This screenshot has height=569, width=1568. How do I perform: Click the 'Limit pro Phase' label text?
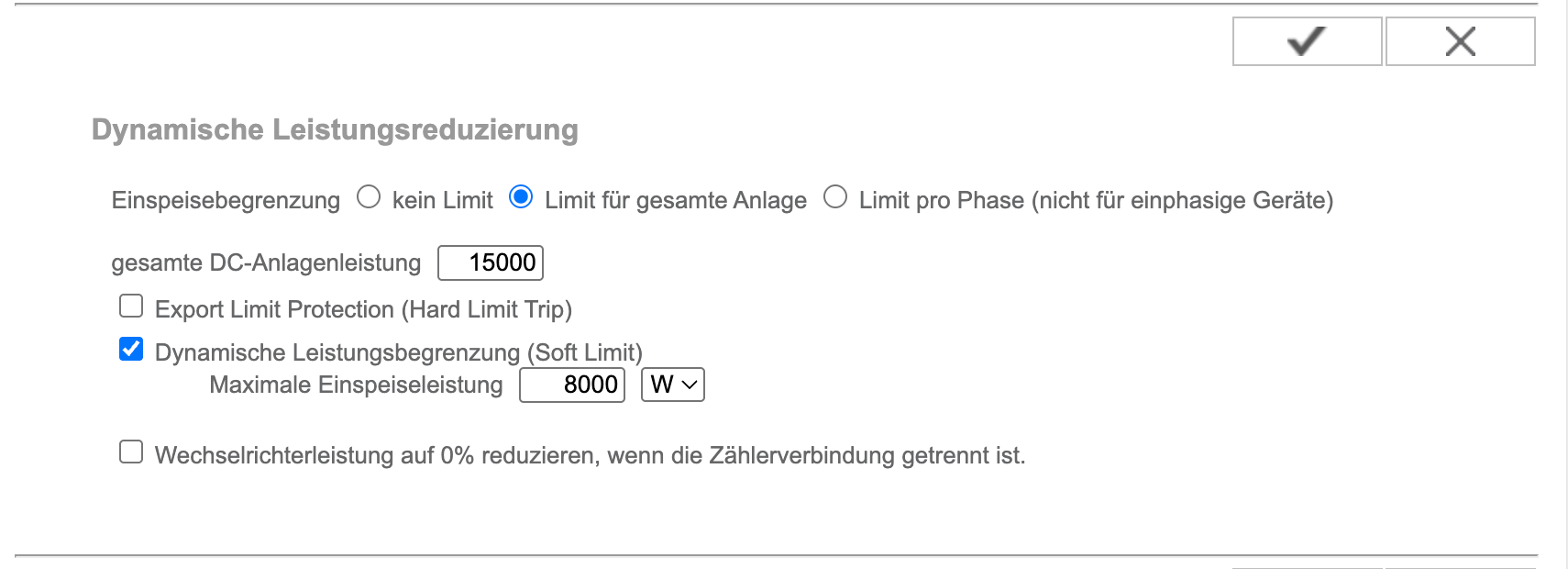[x=1095, y=200]
